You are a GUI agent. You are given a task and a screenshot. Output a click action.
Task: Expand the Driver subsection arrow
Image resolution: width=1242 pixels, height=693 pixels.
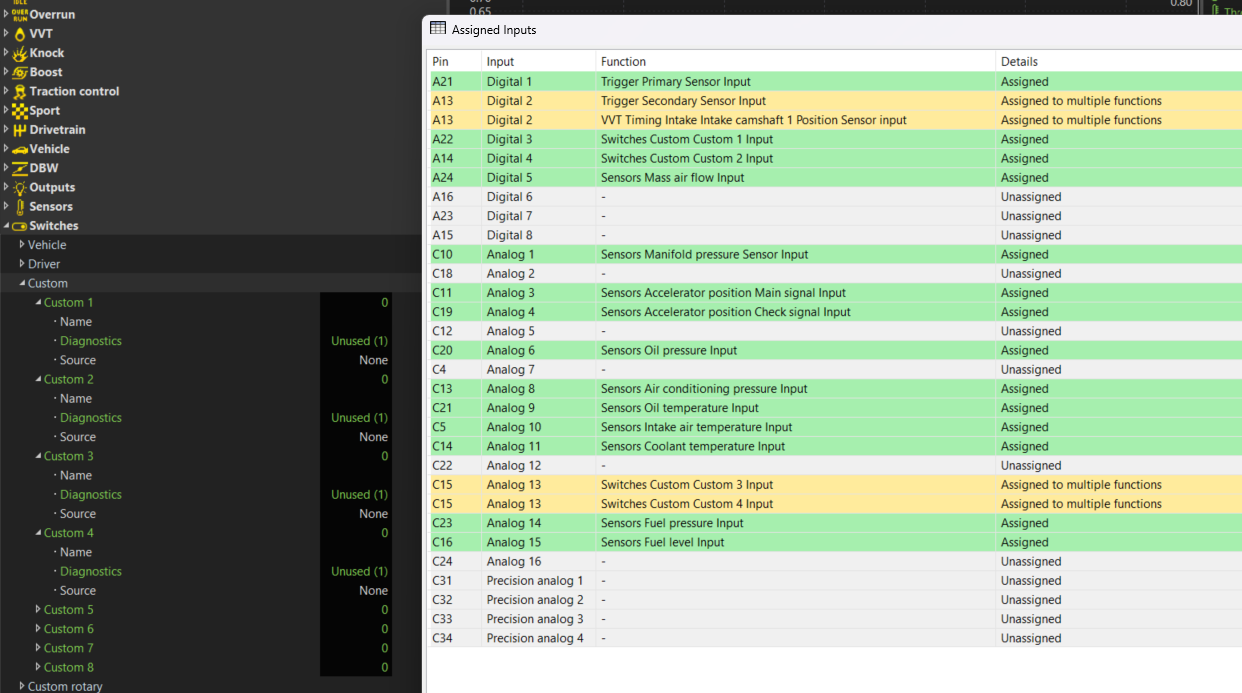click(22, 264)
